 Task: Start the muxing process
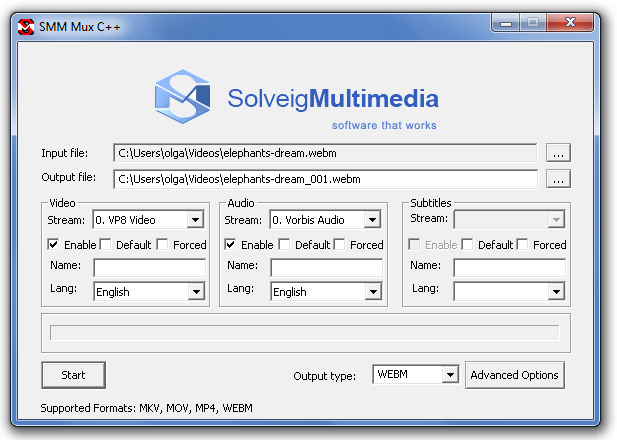73,375
